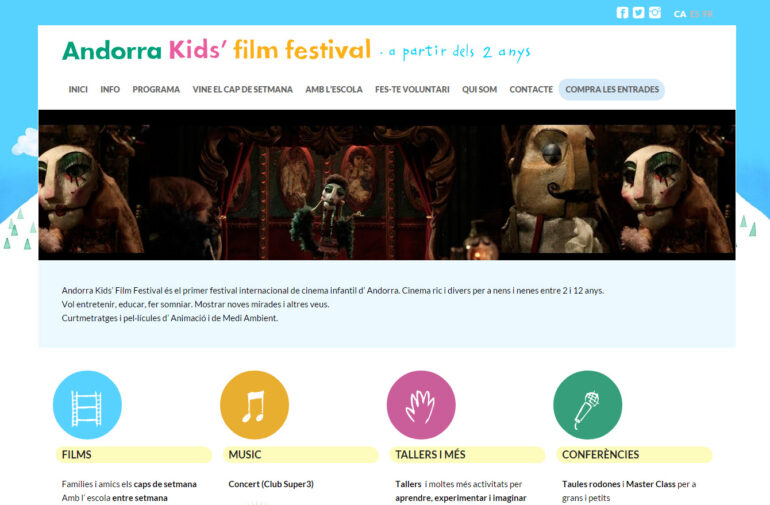The image size is (770, 505).
Task: Open AMB L'ESCOLA menu item
Action: (x=334, y=89)
